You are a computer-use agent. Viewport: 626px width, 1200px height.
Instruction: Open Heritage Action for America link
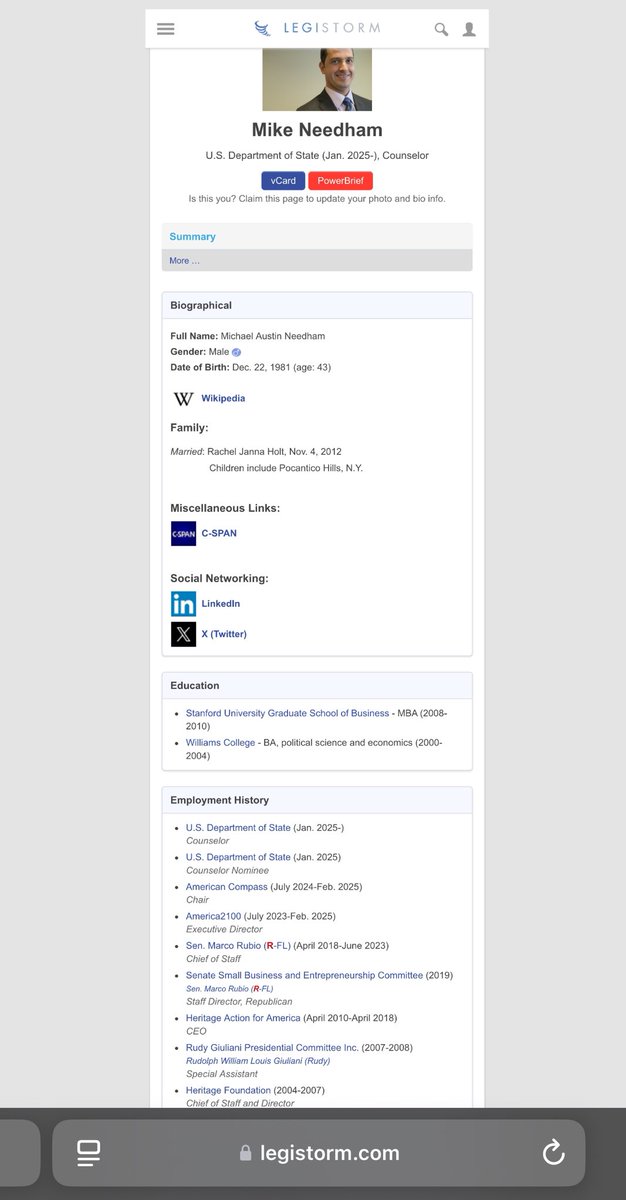pyautogui.click(x=243, y=1018)
